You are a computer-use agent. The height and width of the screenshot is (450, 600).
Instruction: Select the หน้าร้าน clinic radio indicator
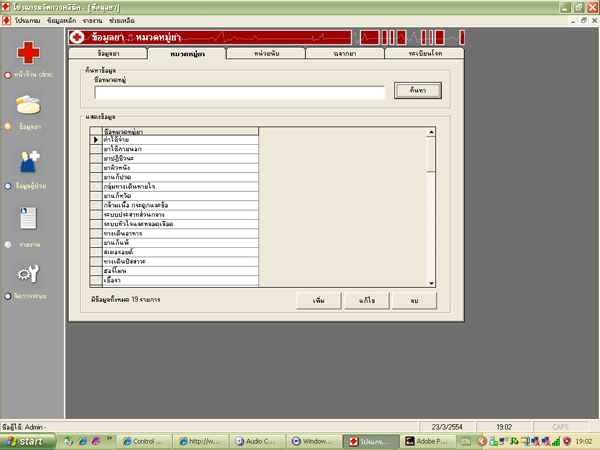coord(7,74)
